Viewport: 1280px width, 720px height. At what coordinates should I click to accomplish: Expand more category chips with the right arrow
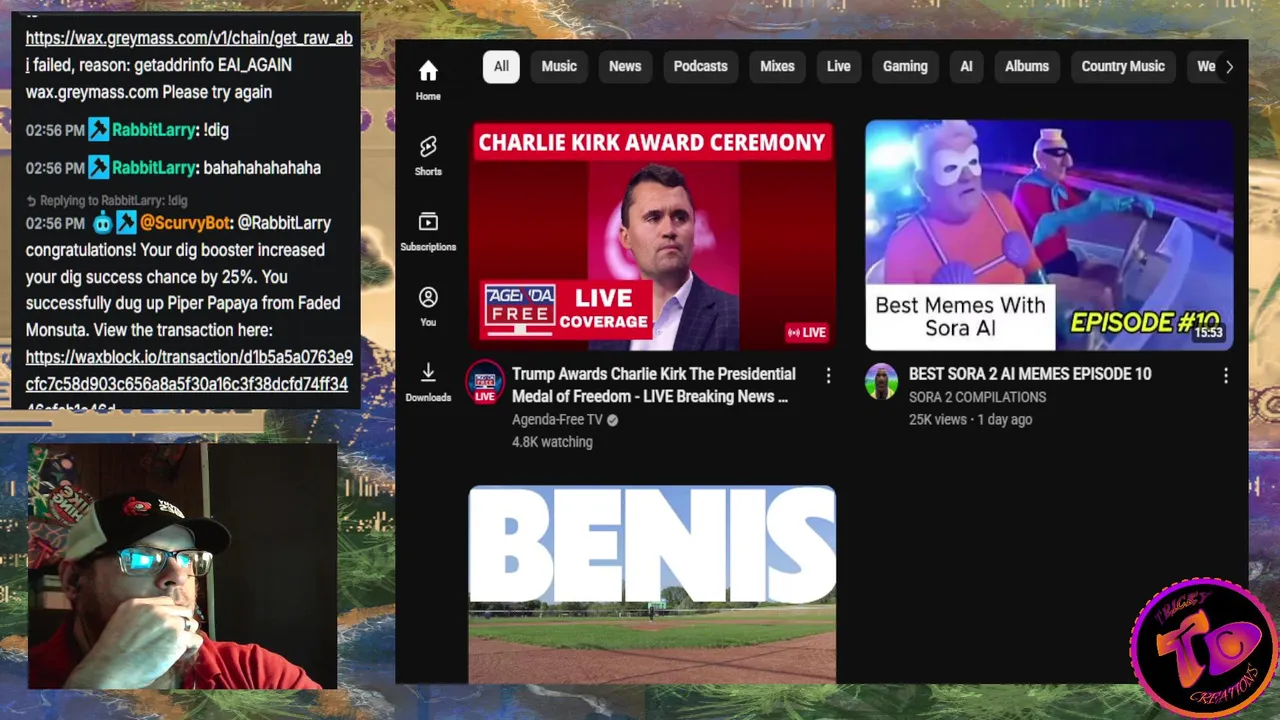(1229, 66)
